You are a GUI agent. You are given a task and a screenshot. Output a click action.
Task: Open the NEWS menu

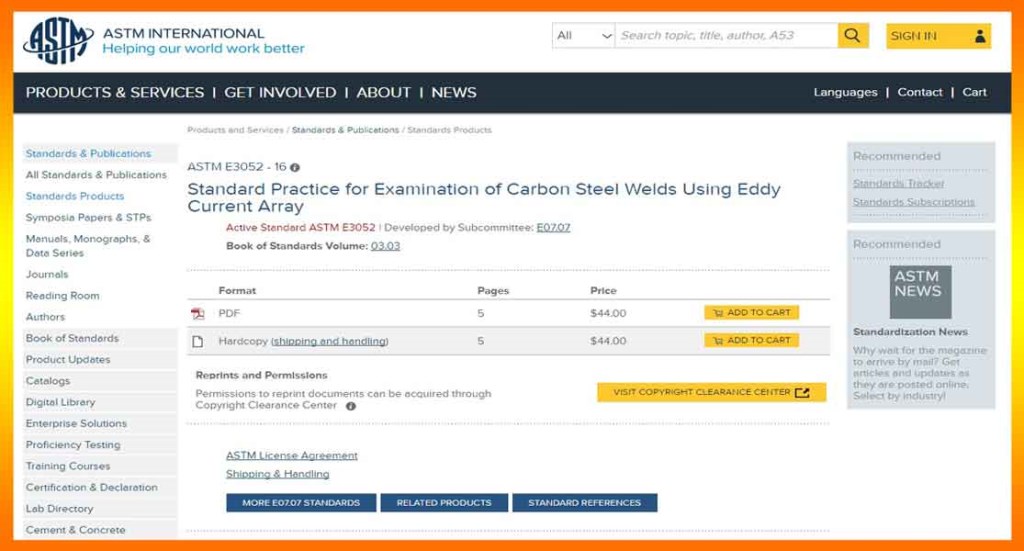point(454,93)
